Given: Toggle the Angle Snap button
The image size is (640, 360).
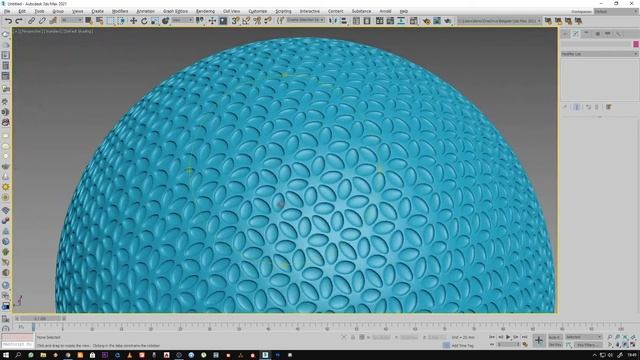Looking at the screenshot, I should click(x=246, y=20).
